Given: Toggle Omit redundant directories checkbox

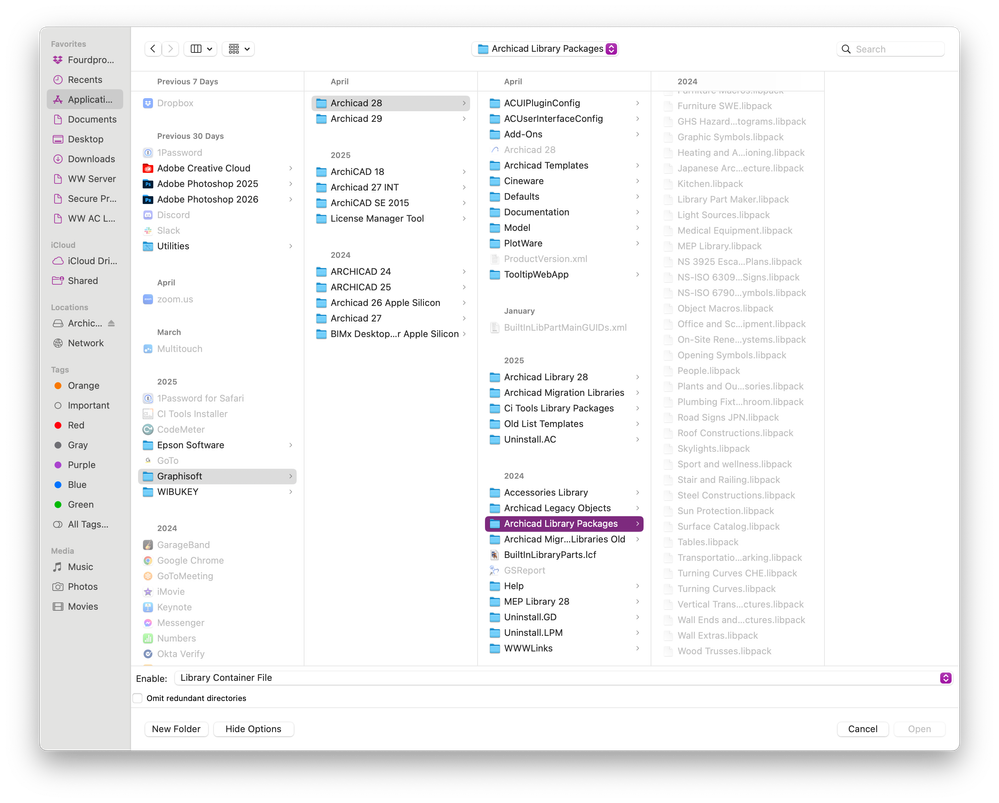Looking at the screenshot, I should [x=138, y=698].
